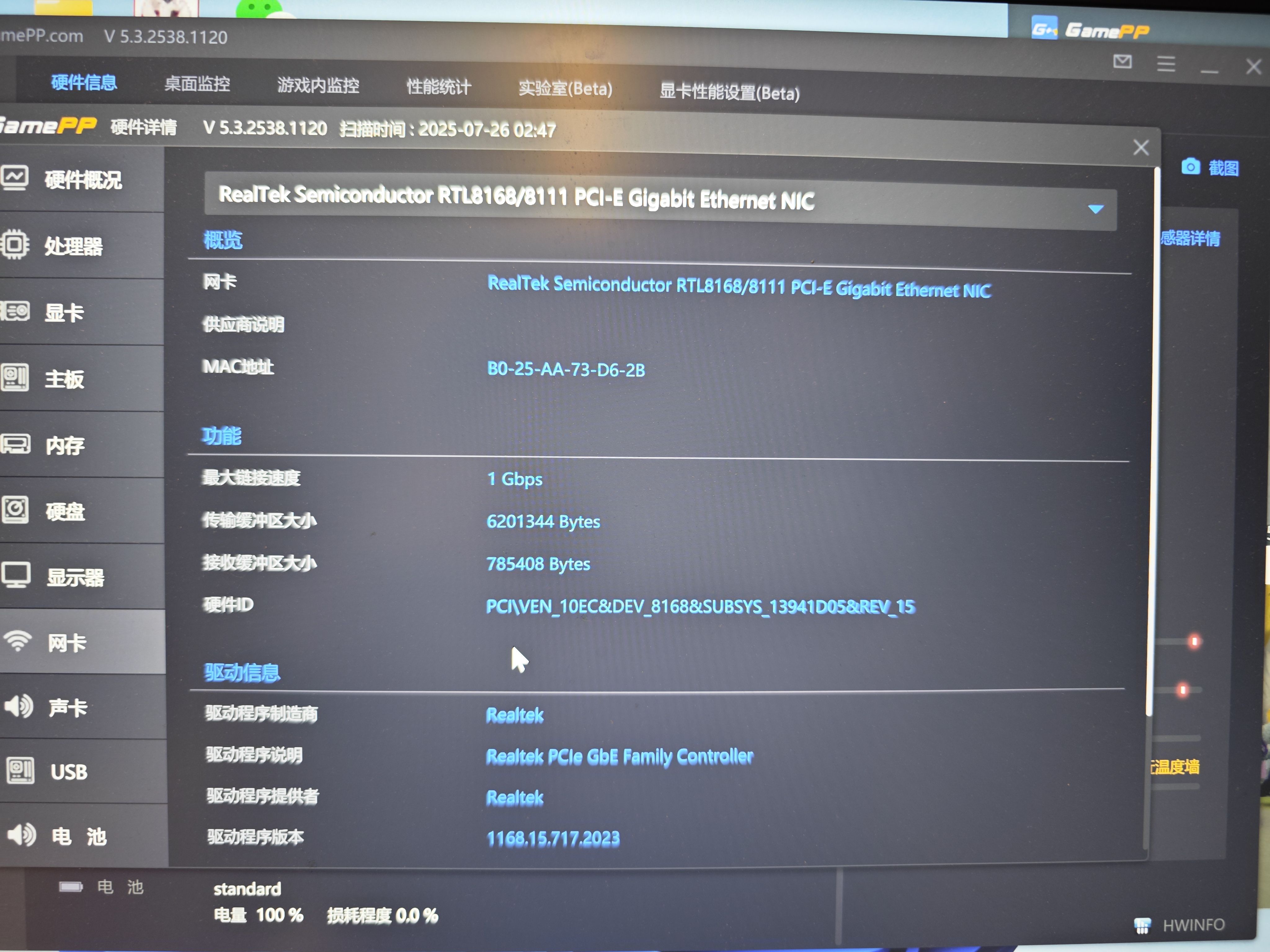Open the motherboard icon section
1270x952 pixels.
click(14, 377)
